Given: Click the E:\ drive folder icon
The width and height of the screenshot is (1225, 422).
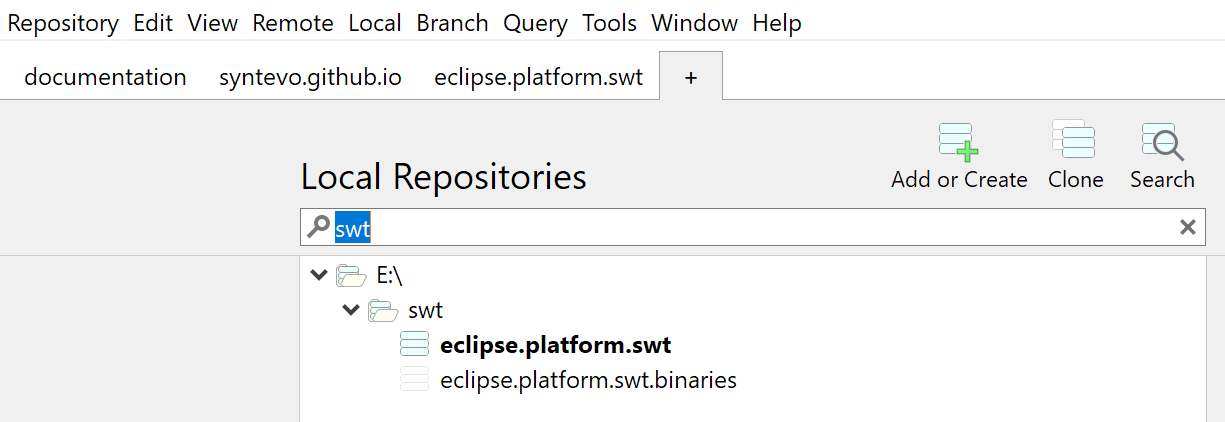Looking at the screenshot, I should pos(350,275).
